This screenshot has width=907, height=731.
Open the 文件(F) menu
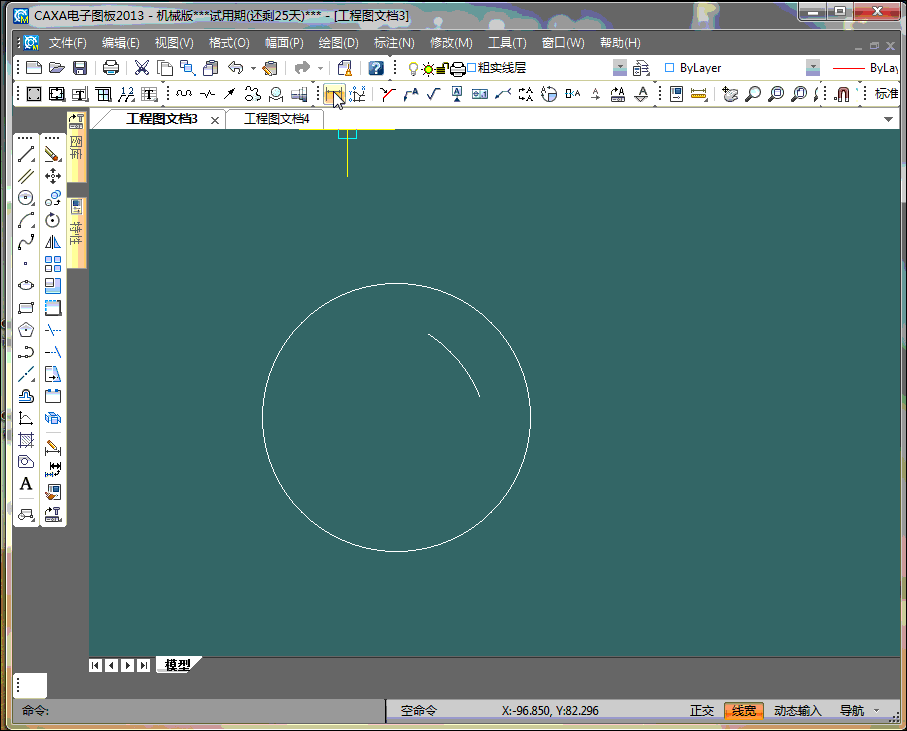[68, 43]
